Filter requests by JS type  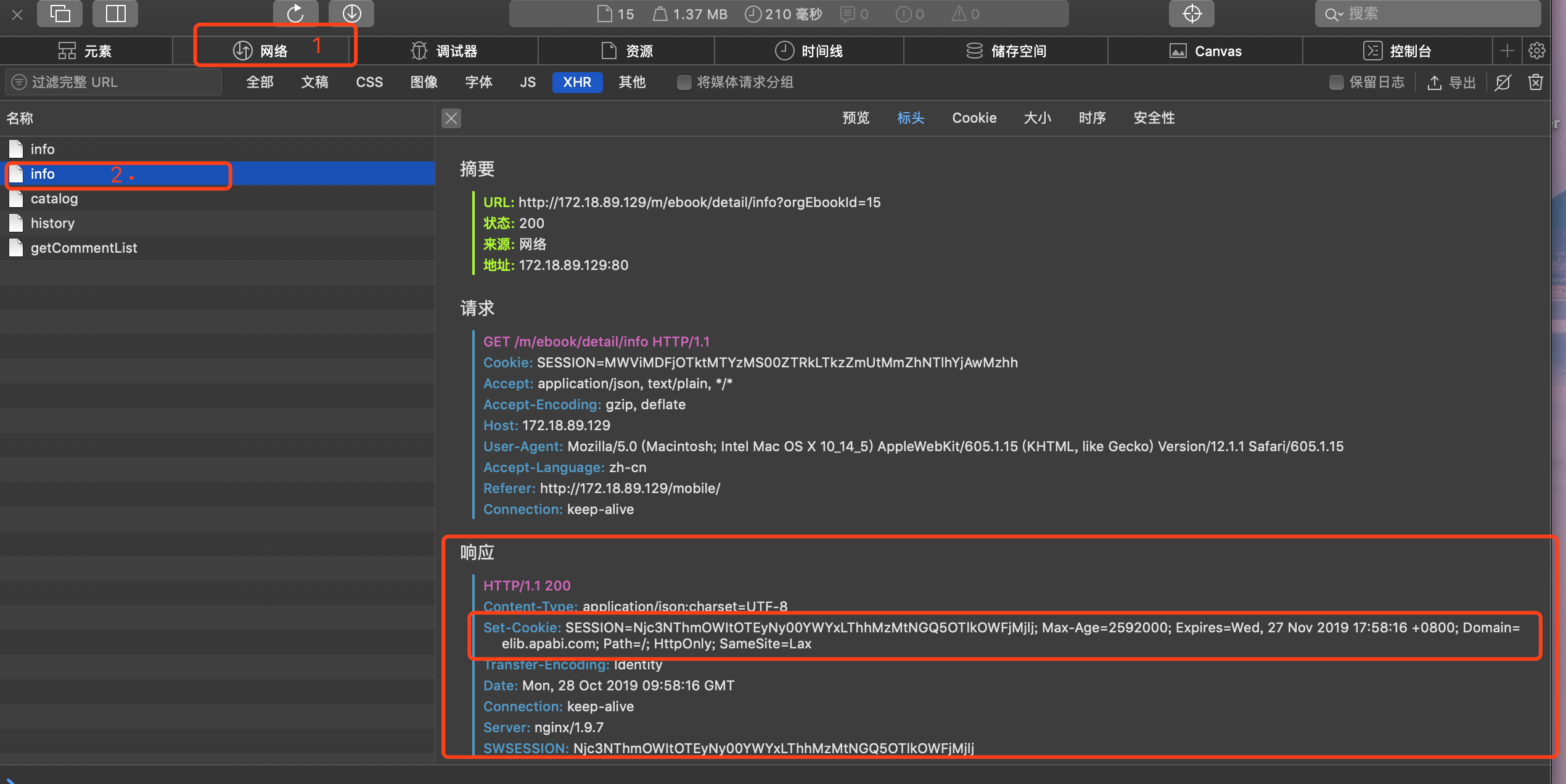click(x=528, y=82)
